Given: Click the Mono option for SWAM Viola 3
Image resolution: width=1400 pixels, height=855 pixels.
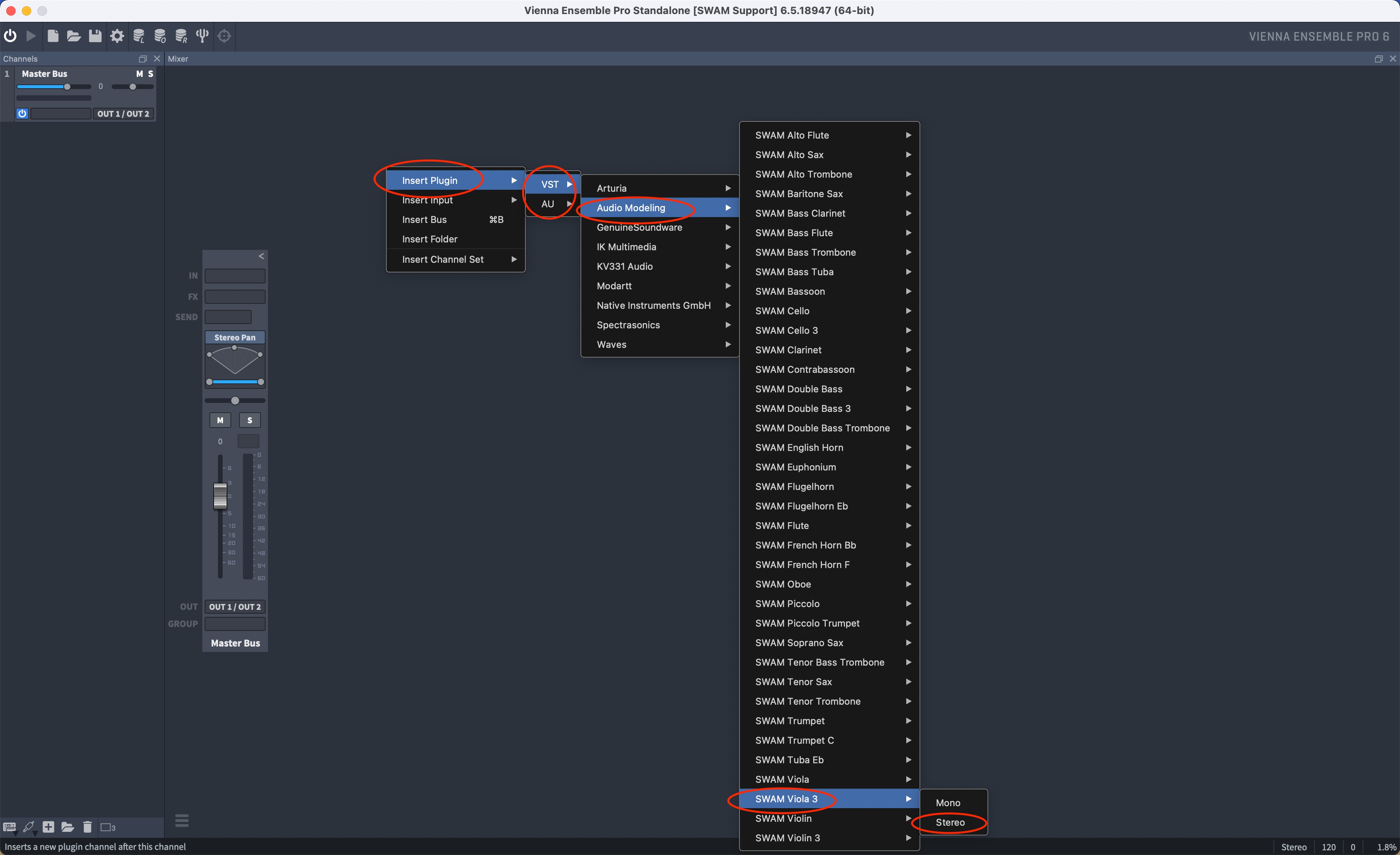Looking at the screenshot, I should coord(948,803).
